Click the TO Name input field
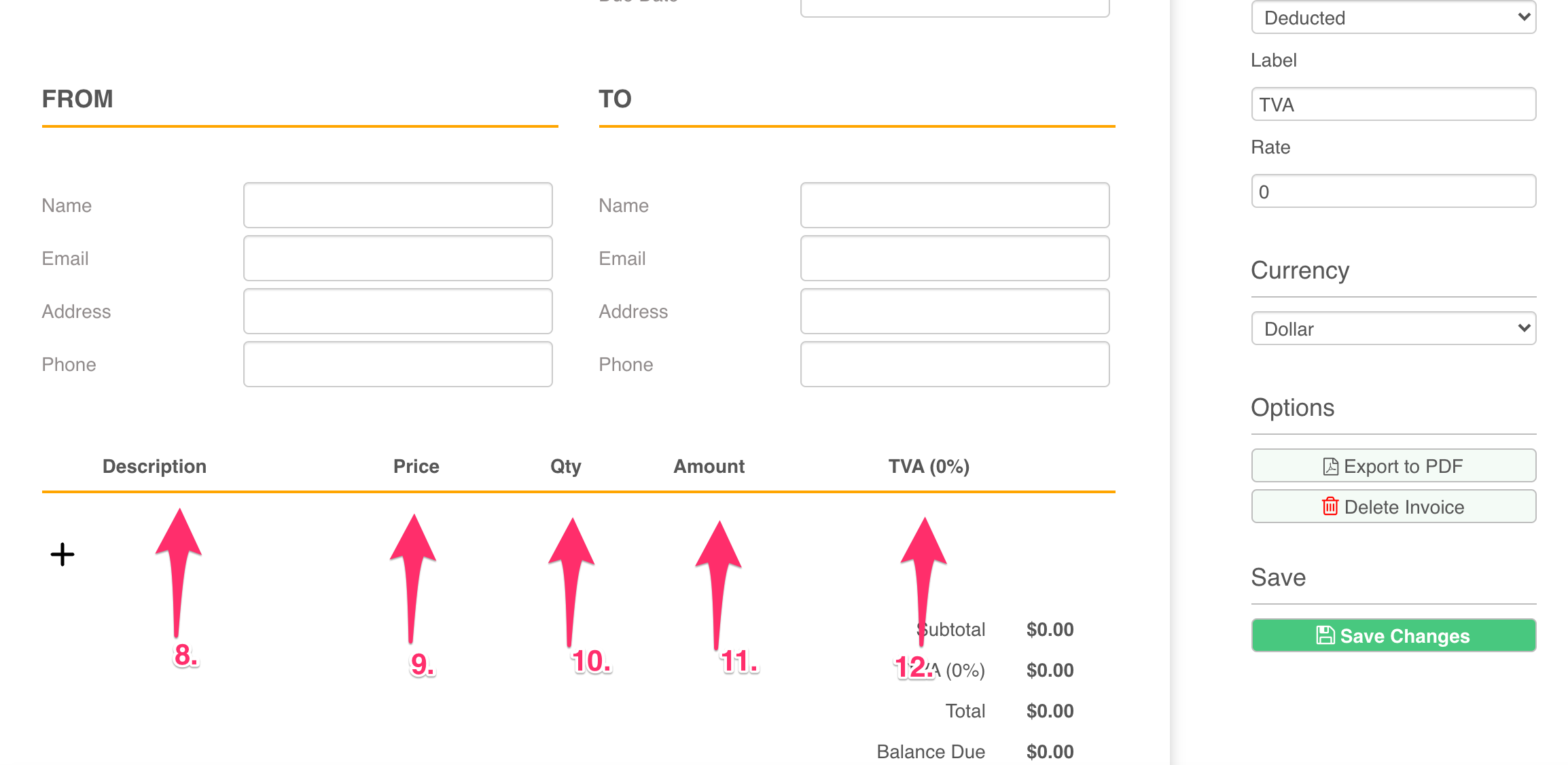Screen dimensions: 1568x765 pyautogui.click(x=955, y=205)
